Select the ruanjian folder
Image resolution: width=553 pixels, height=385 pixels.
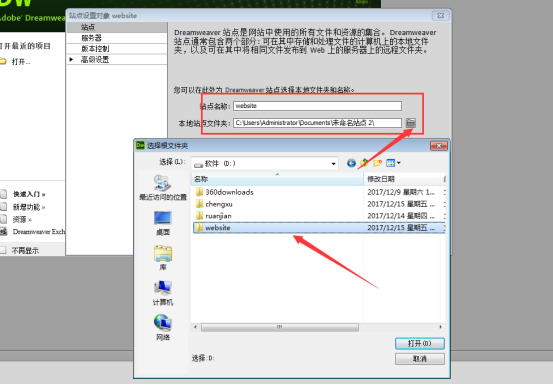tap(218, 216)
